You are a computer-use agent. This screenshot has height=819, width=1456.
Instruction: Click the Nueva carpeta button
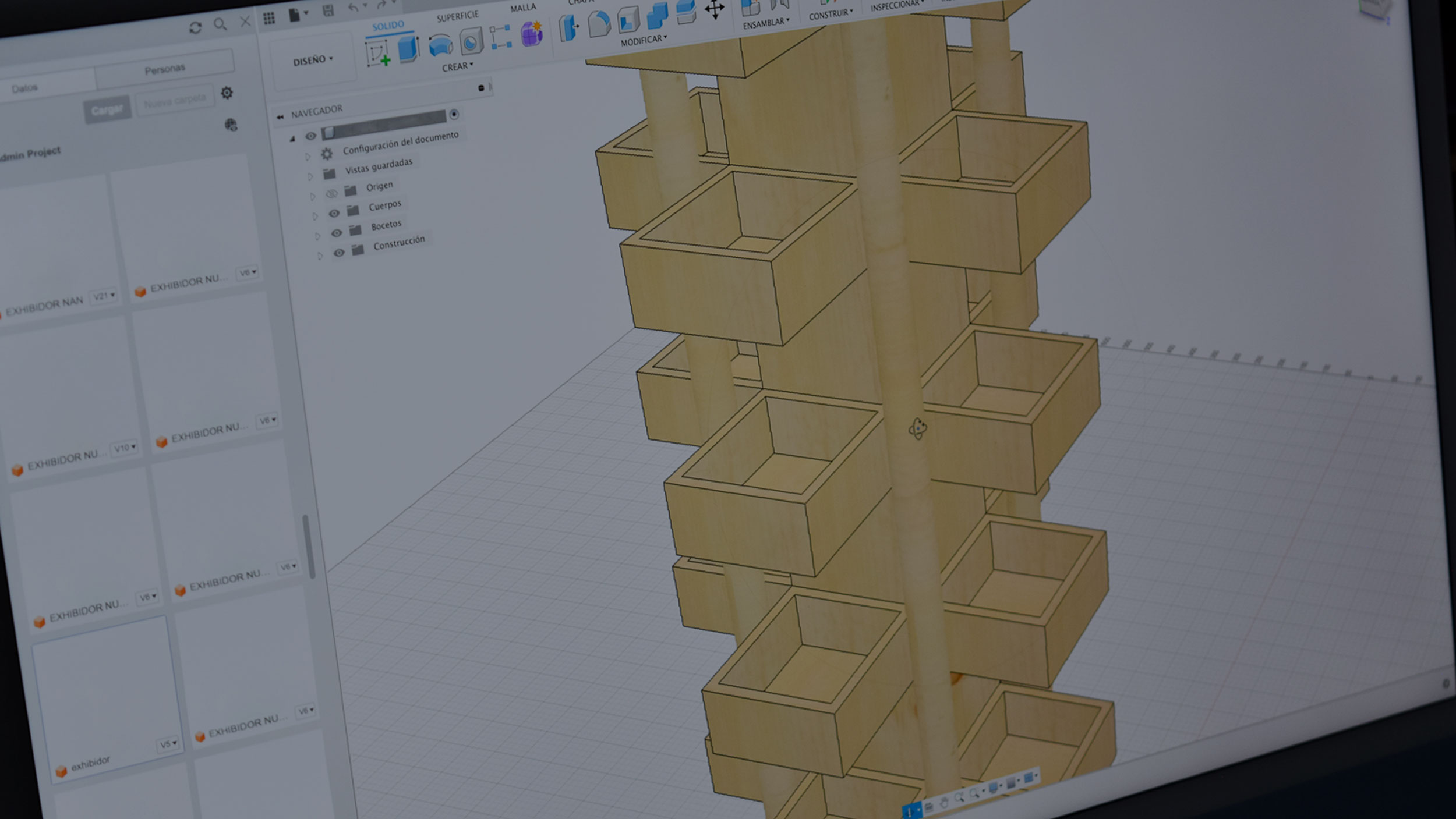point(175,101)
